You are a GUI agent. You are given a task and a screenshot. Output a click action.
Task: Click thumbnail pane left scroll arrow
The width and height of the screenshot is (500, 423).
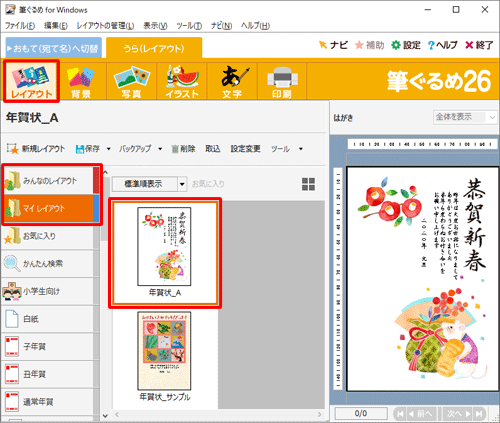[x=117, y=414]
